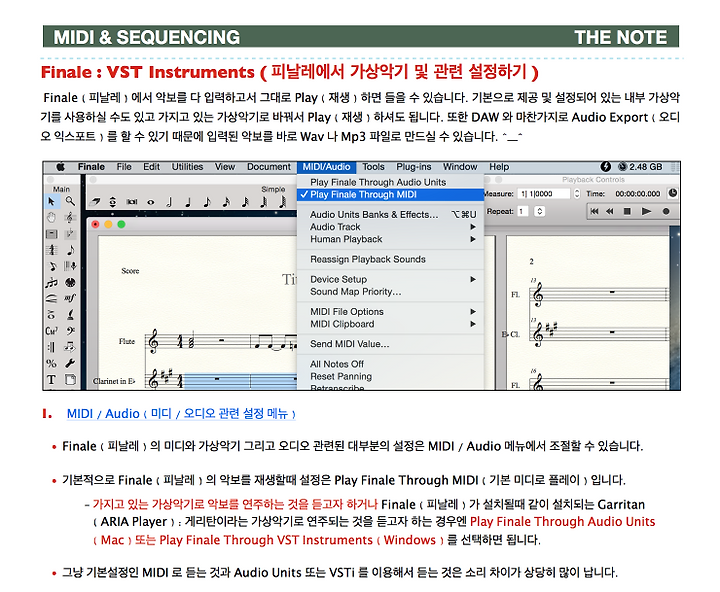Open Audio Units Banks & Effects
The image size is (720, 592).
[391, 214]
